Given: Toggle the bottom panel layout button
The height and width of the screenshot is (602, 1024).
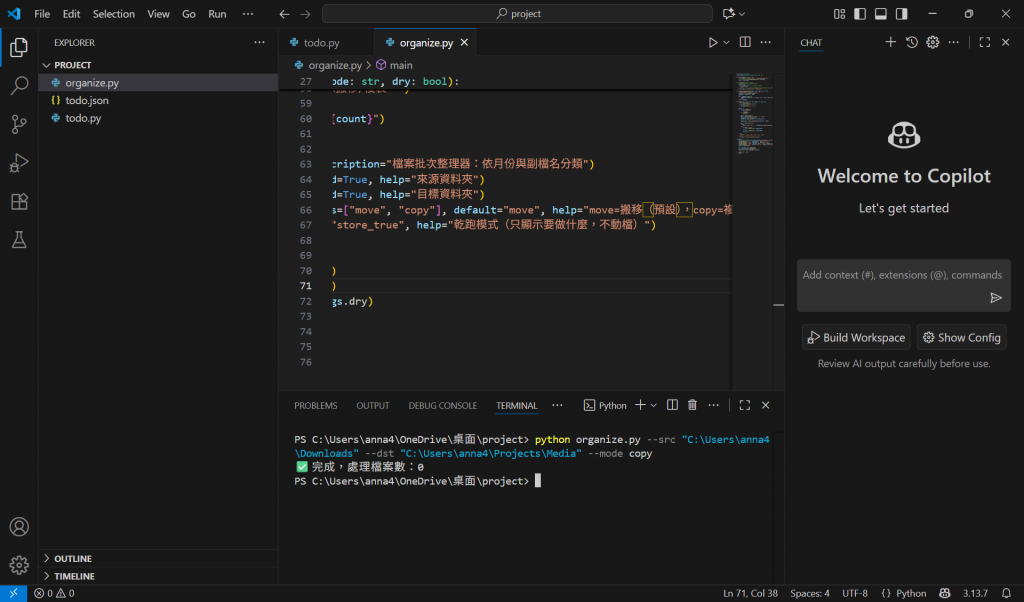Looking at the screenshot, I should click(881, 14).
